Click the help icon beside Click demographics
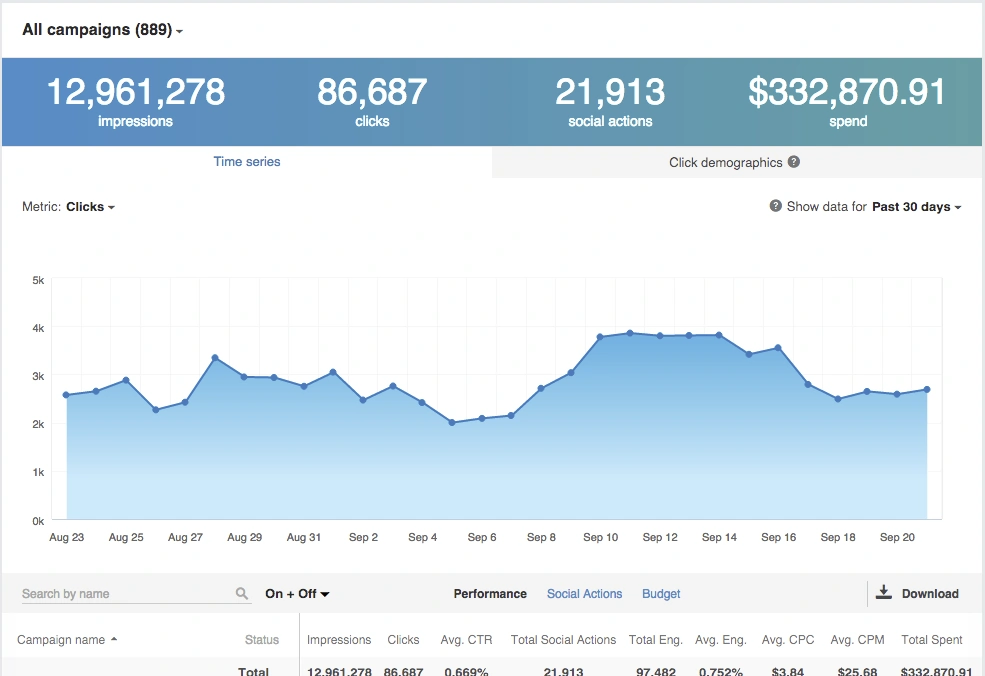 pyautogui.click(x=793, y=162)
